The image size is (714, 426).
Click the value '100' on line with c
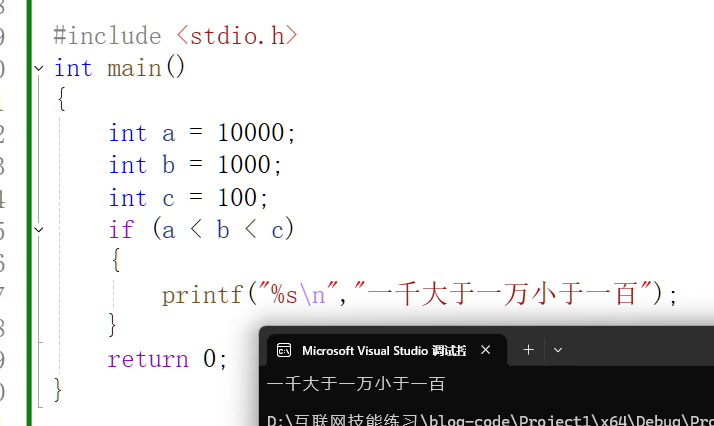tap(237, 198)
